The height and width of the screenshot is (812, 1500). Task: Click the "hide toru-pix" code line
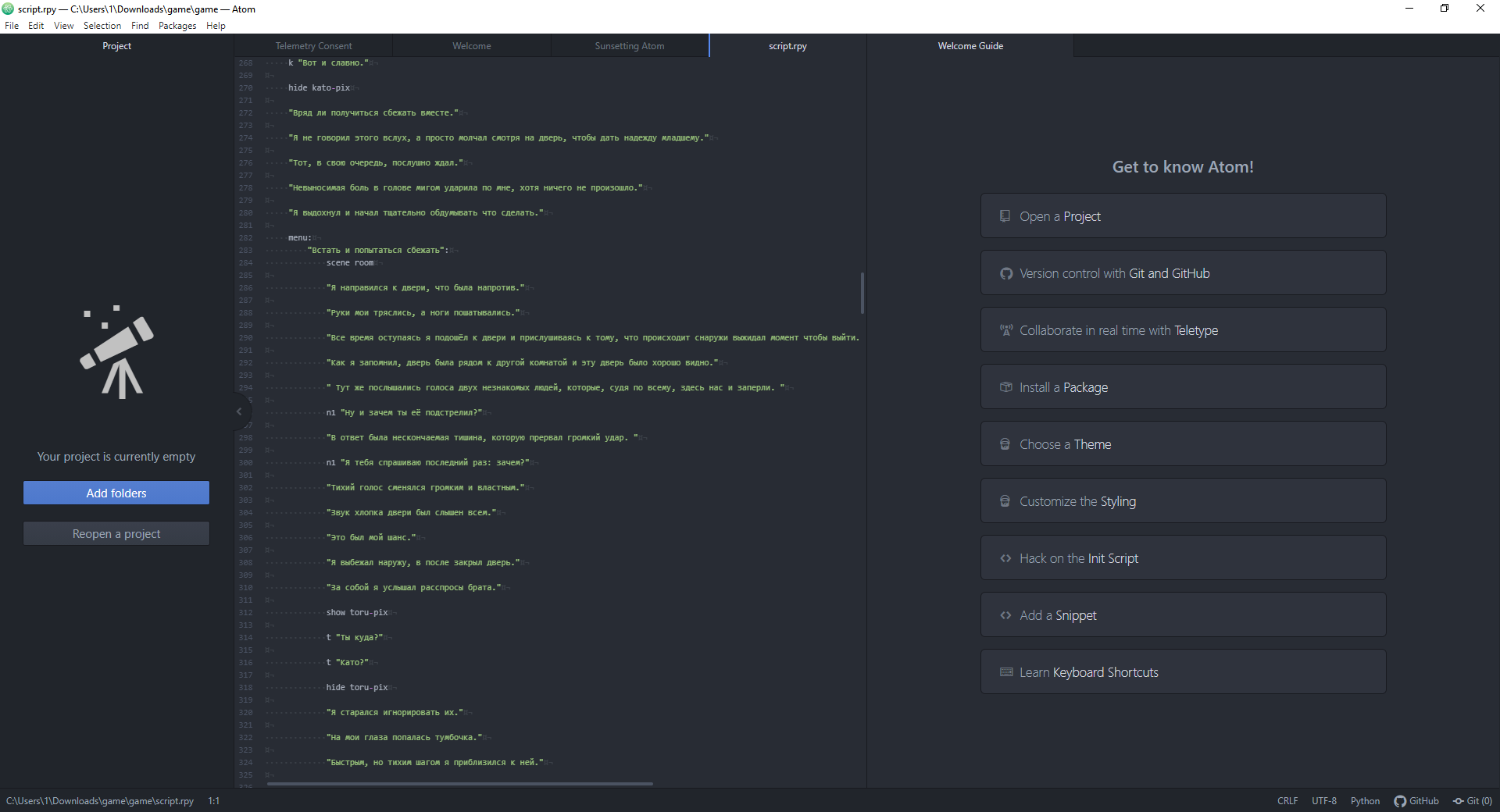(357, 688)
